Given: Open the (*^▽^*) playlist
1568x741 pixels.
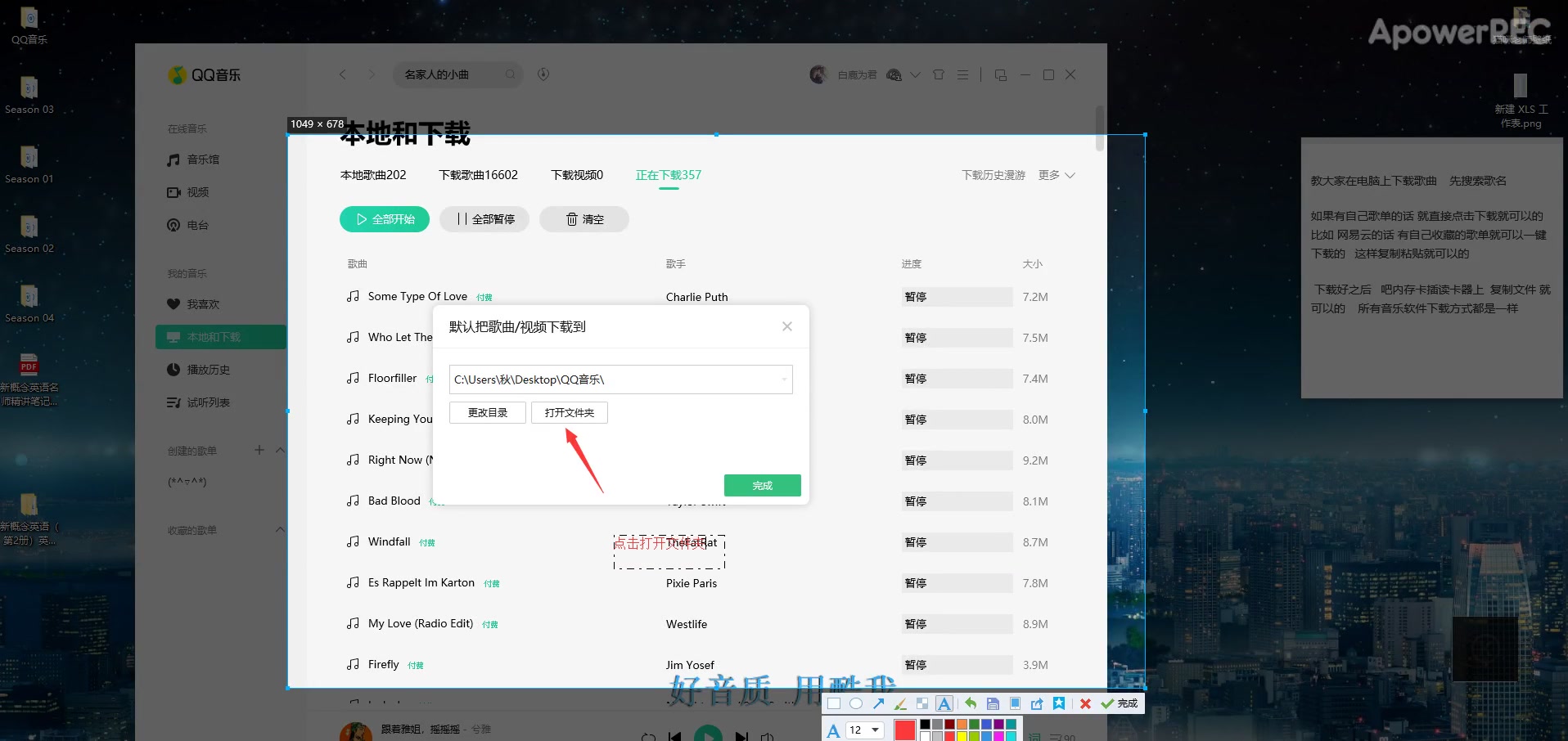Looking at the screenshot, I should coord(187,482).
